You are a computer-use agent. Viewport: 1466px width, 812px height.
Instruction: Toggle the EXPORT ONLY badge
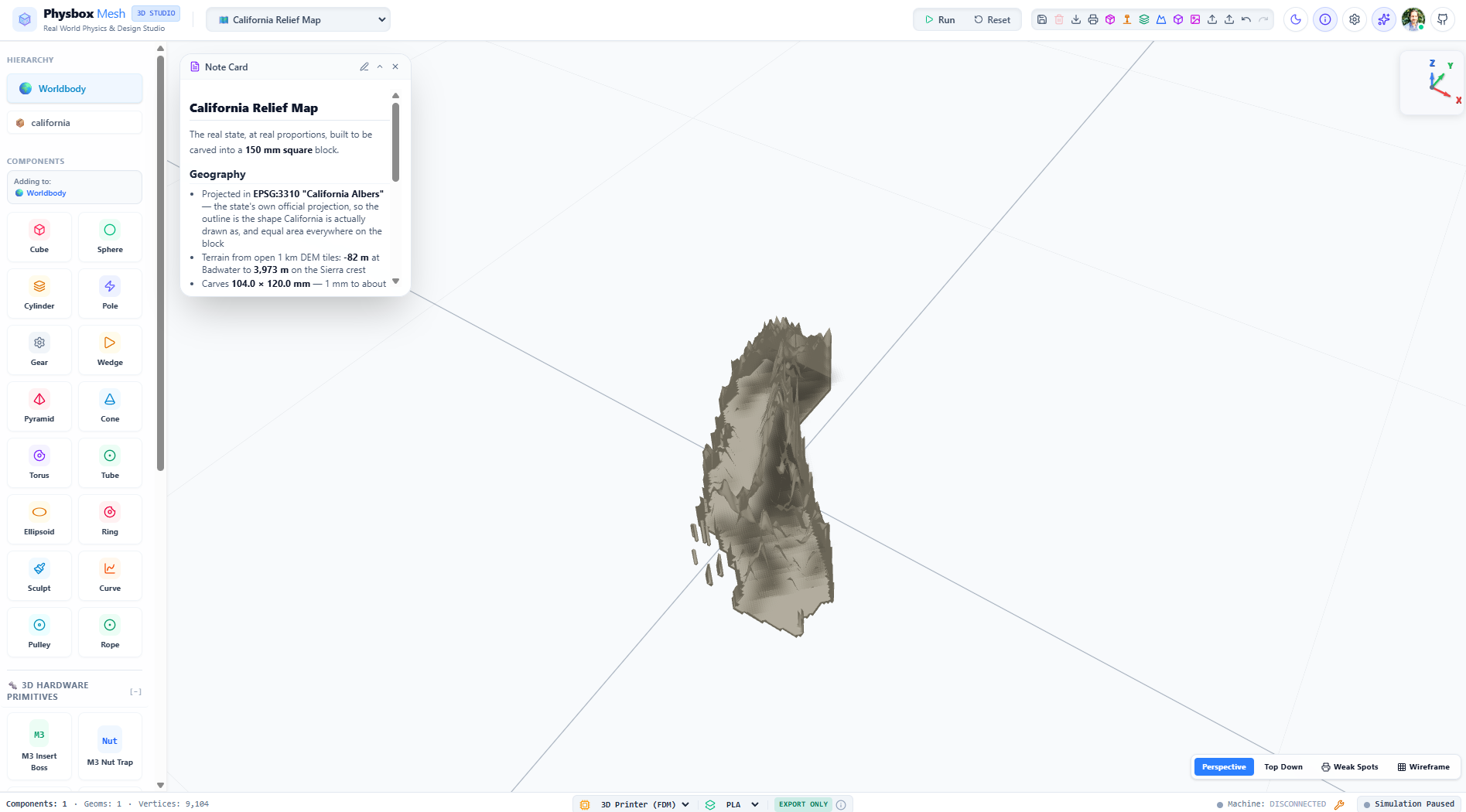pyautogui.click(x=803, y=804)
